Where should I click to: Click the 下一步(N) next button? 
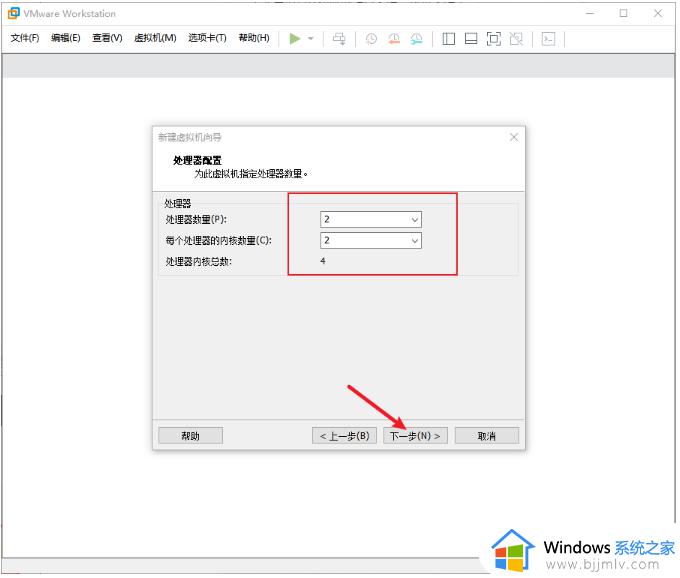[415, 436]
